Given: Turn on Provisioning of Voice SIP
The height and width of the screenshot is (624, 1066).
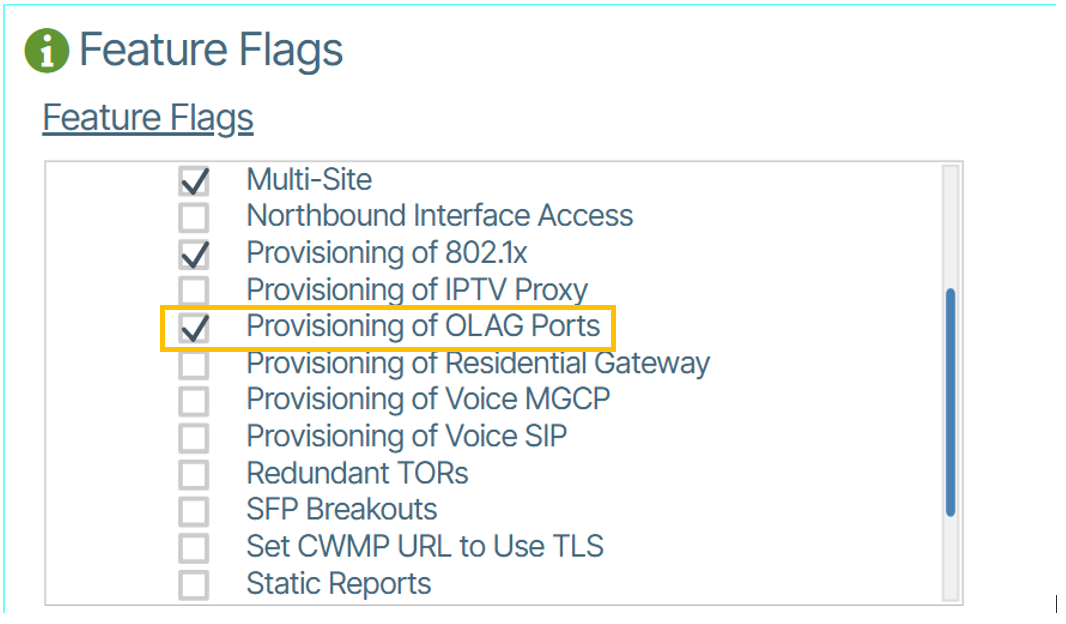Looking at the screenshot, I should (194, 438).
